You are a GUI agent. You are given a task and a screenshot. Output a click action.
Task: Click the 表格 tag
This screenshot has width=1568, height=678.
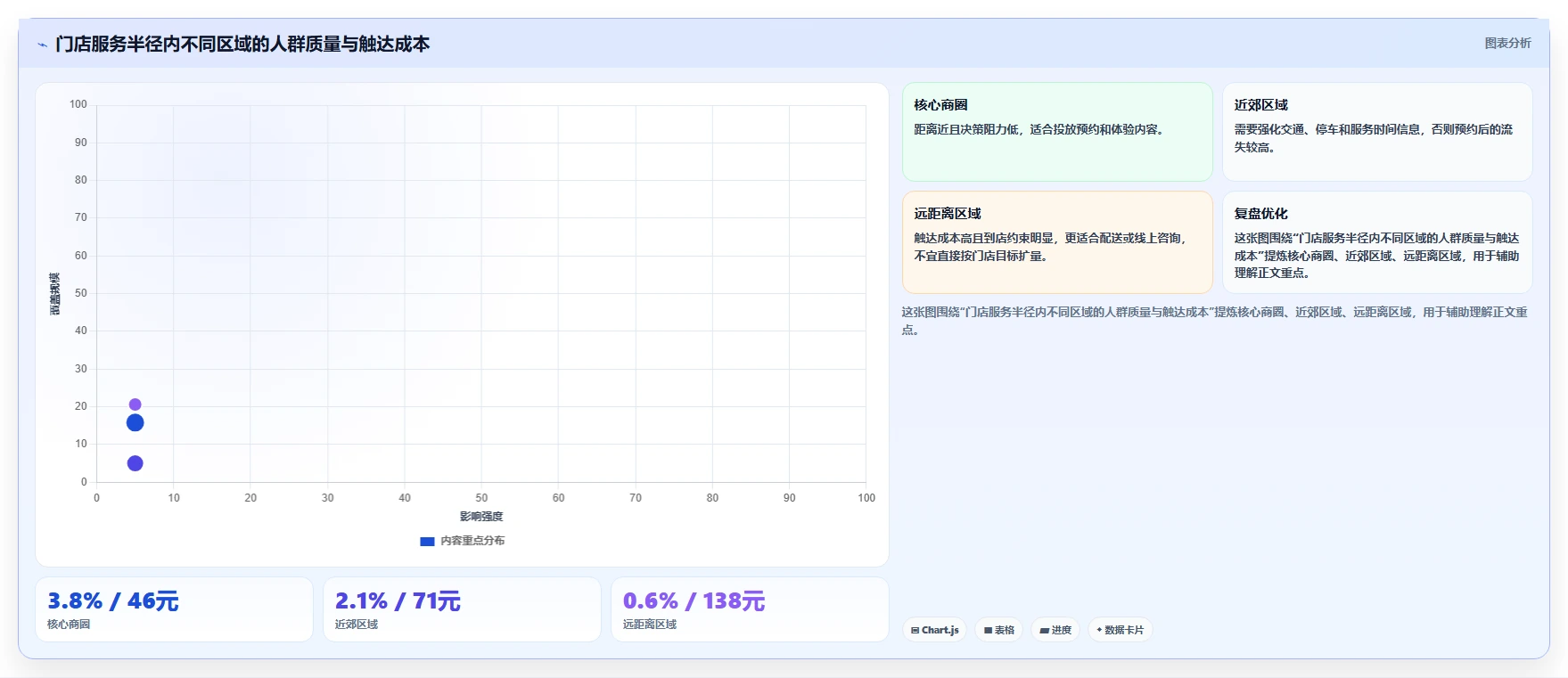coord(999,630)
